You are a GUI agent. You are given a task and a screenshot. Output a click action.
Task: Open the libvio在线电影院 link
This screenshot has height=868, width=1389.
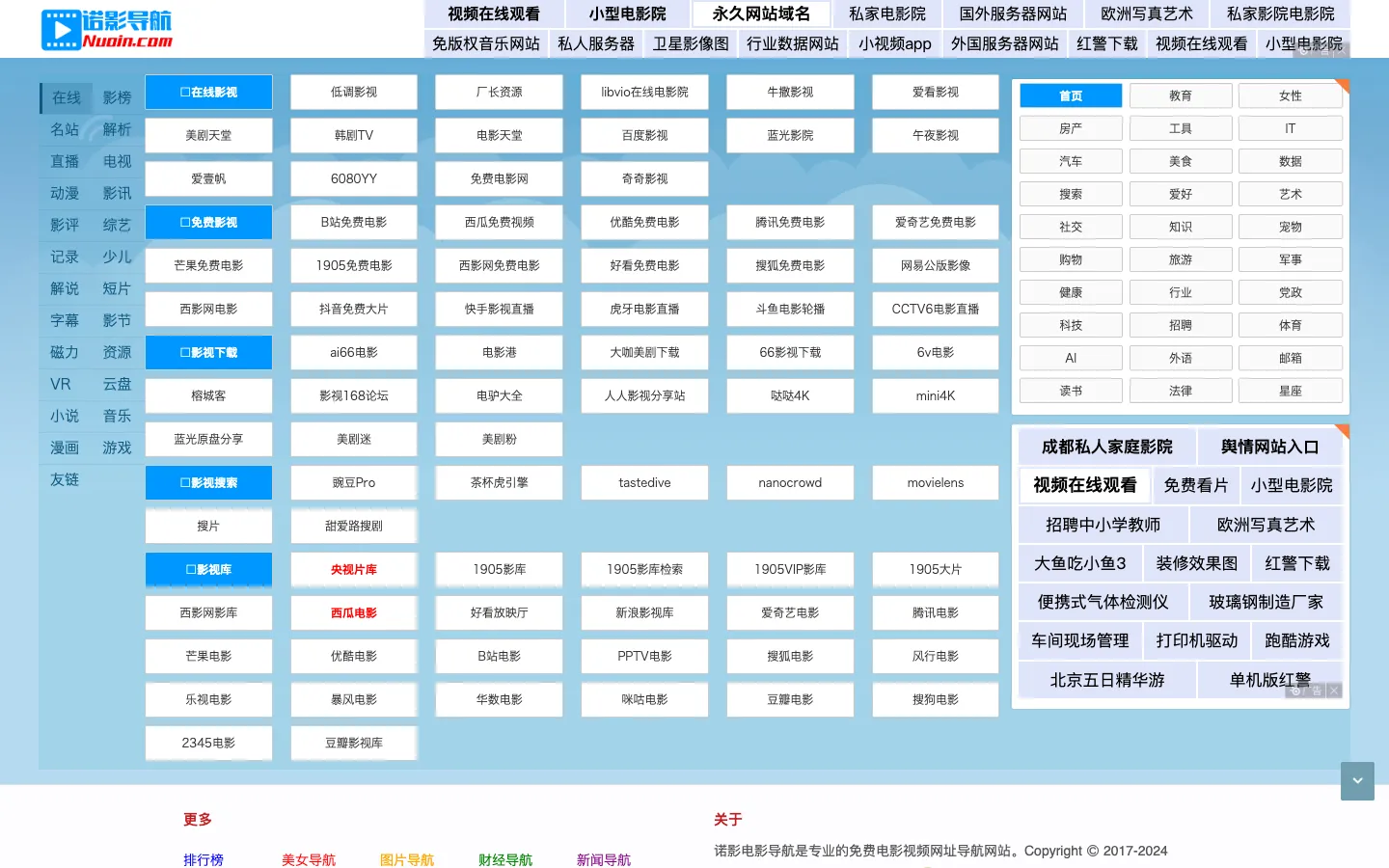coord(644,93)
